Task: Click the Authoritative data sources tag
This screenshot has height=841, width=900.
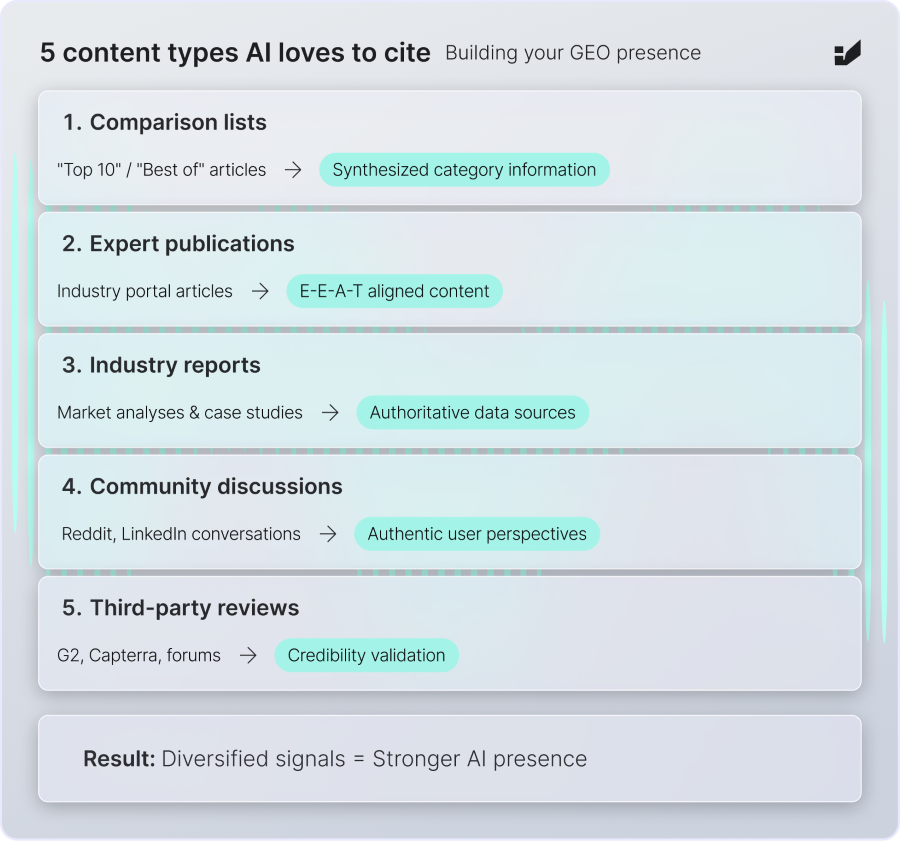Action: pos(472,412)
